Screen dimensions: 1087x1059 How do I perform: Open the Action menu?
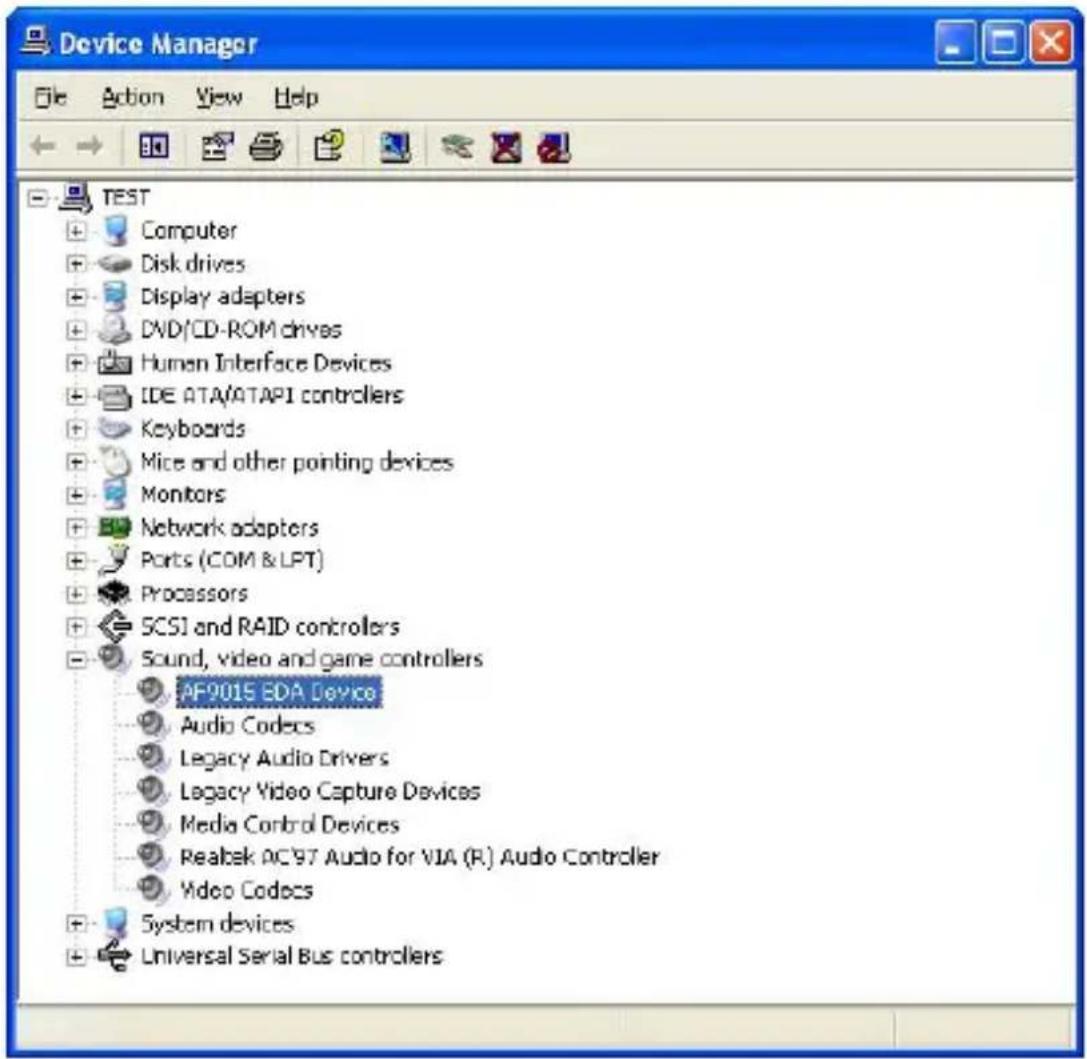[133, 97]
